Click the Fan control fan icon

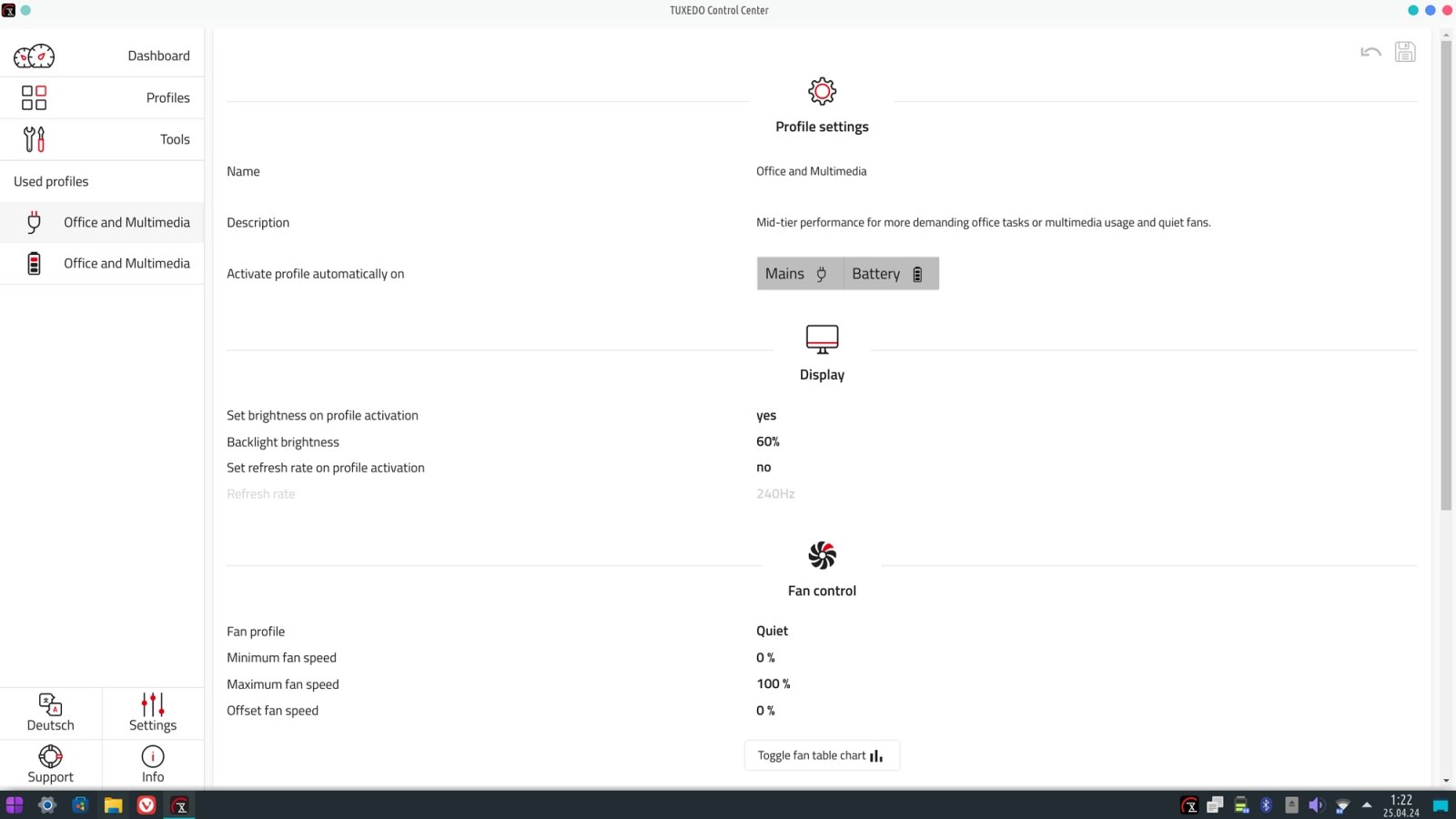pos(822,555)
